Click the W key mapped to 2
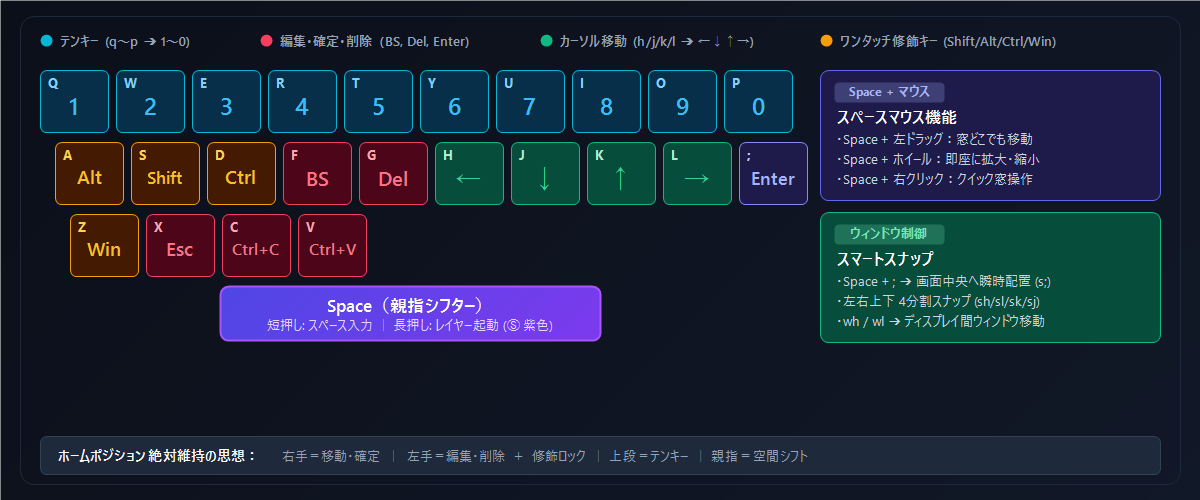Viewport: 1200px width, 500px height. tap(150, 102)
